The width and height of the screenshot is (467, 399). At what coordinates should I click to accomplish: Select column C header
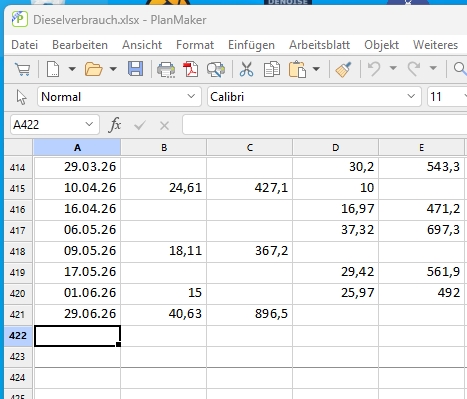click(250, 147)
